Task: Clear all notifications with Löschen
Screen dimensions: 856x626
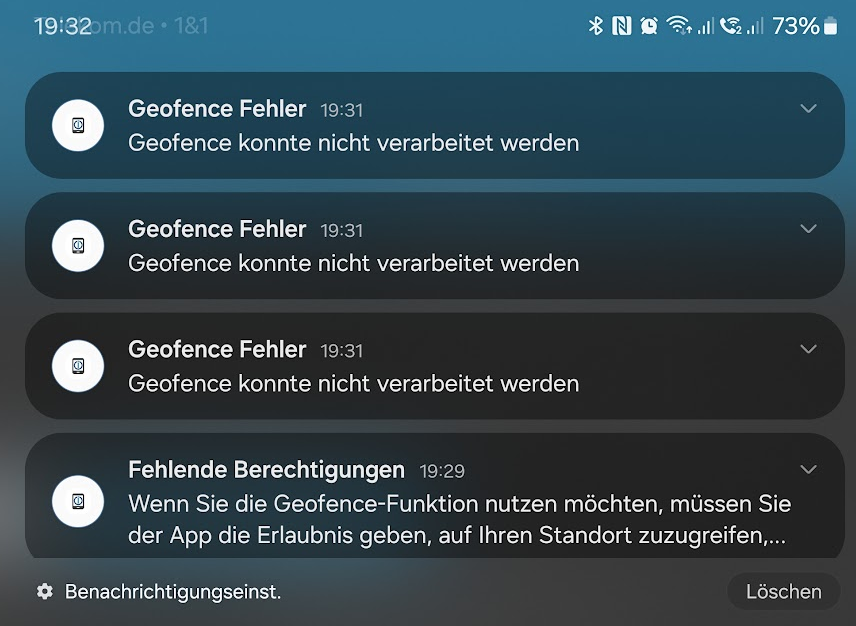Action: pyautogui.click(x=783, y=592)
